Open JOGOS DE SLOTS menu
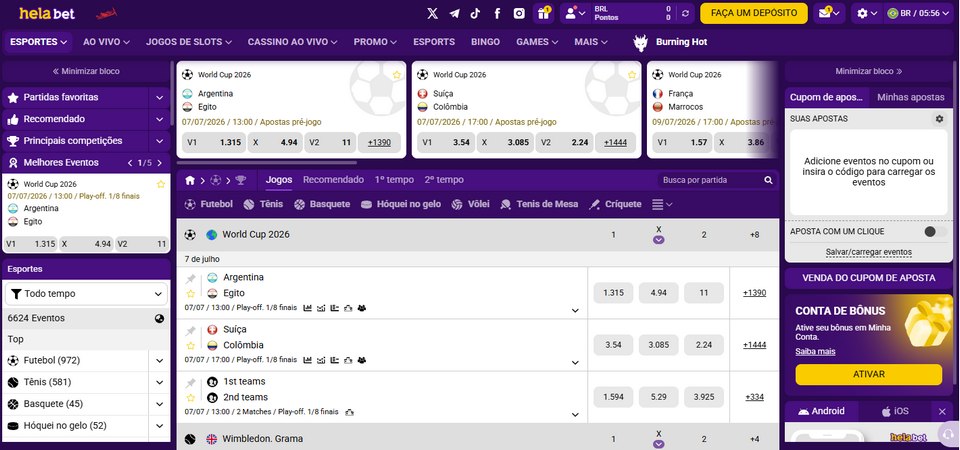 [189, 42]
